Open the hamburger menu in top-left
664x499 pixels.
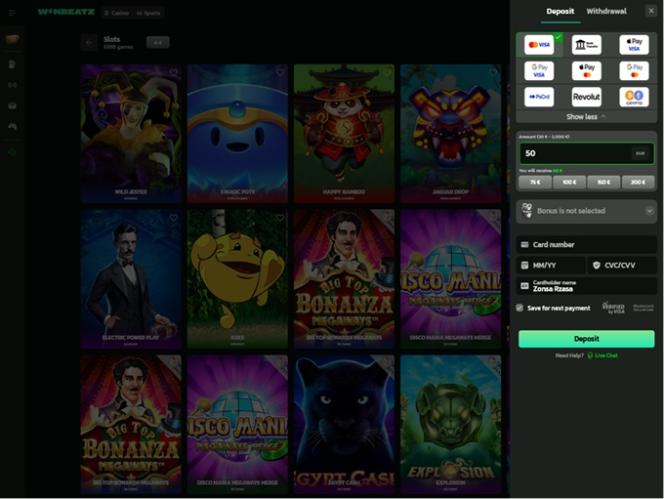pyautogui.click(x=12, y=12)
